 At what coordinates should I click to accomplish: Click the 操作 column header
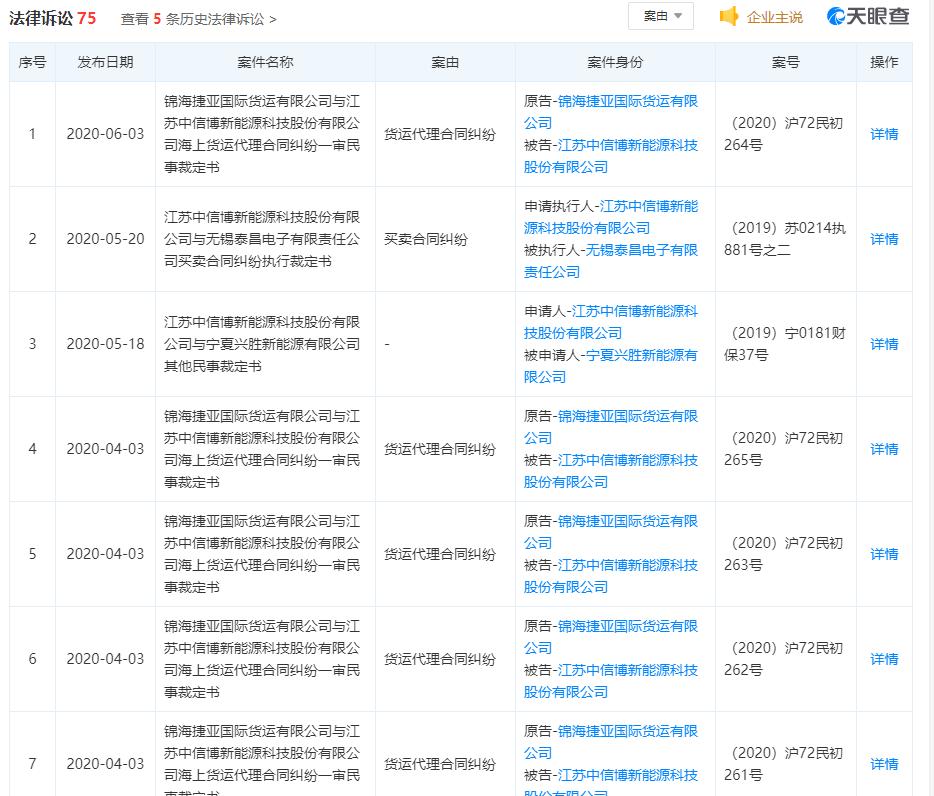tap(884, 62)
